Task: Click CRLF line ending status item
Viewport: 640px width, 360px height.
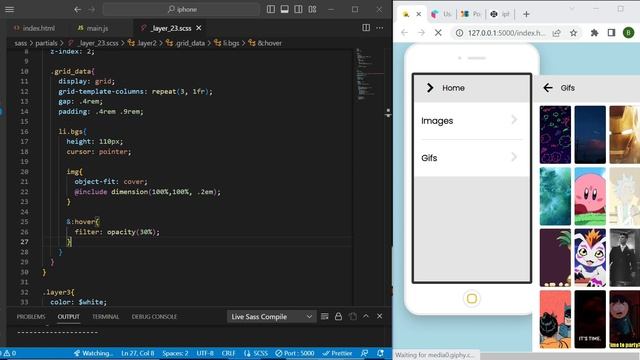Action: [x=229, y=353]
